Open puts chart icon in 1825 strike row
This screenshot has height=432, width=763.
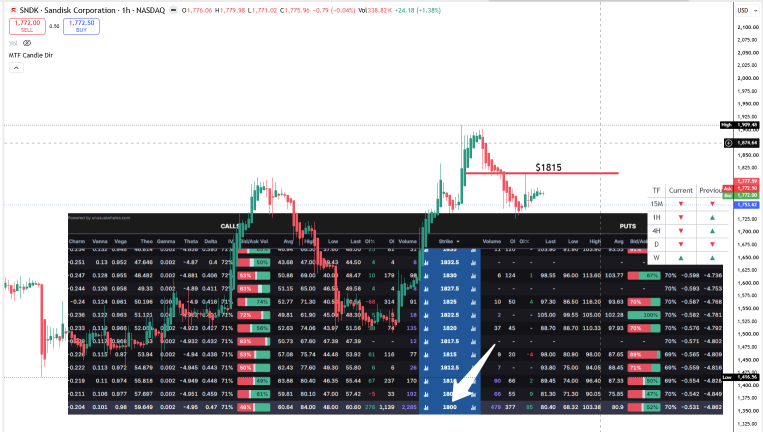[473, 302]
